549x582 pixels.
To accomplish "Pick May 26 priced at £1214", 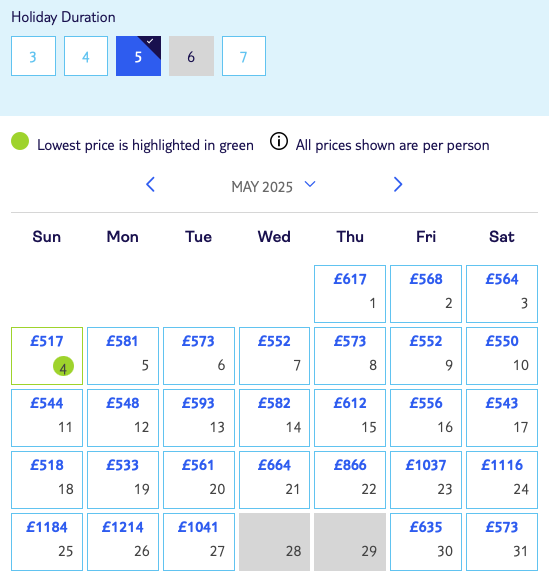I will point(123,542).
